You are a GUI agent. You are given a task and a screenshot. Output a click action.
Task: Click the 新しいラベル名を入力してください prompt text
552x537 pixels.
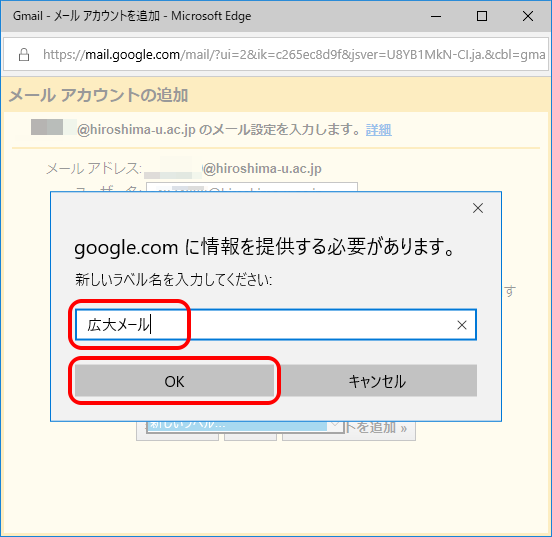click(x=173, y=280)
